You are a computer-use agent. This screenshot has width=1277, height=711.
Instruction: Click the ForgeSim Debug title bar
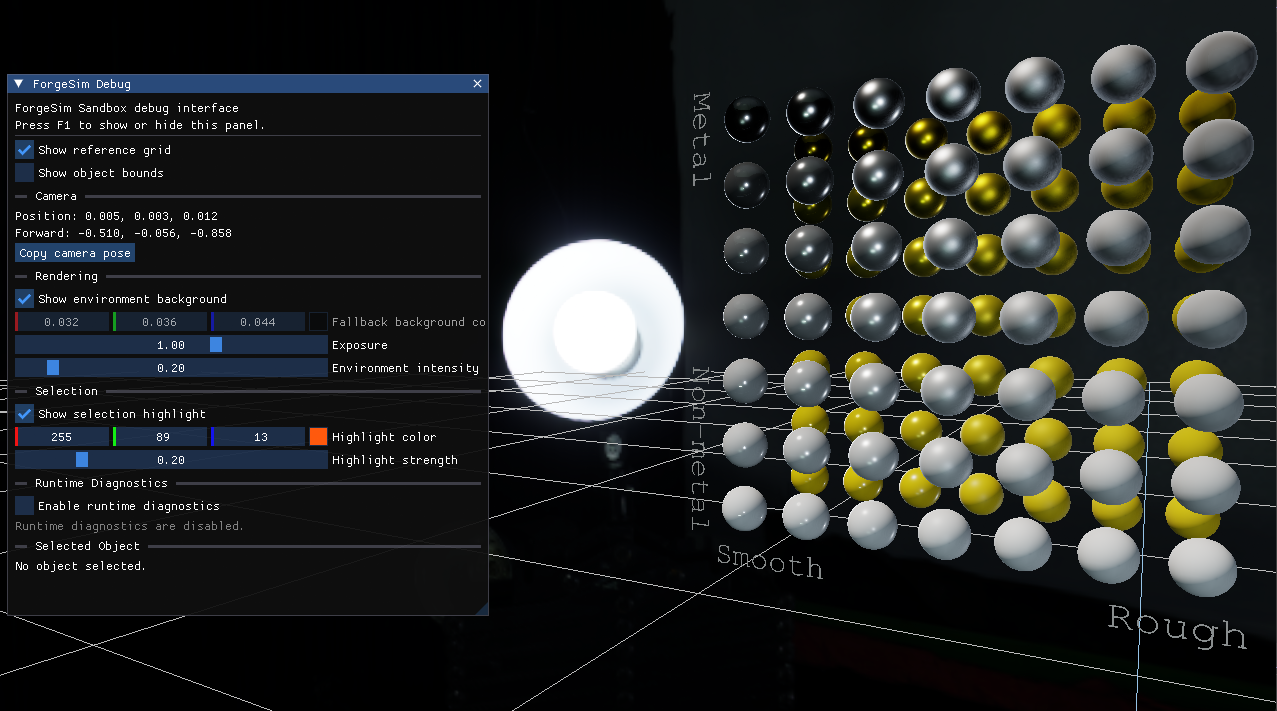point(248,84)
